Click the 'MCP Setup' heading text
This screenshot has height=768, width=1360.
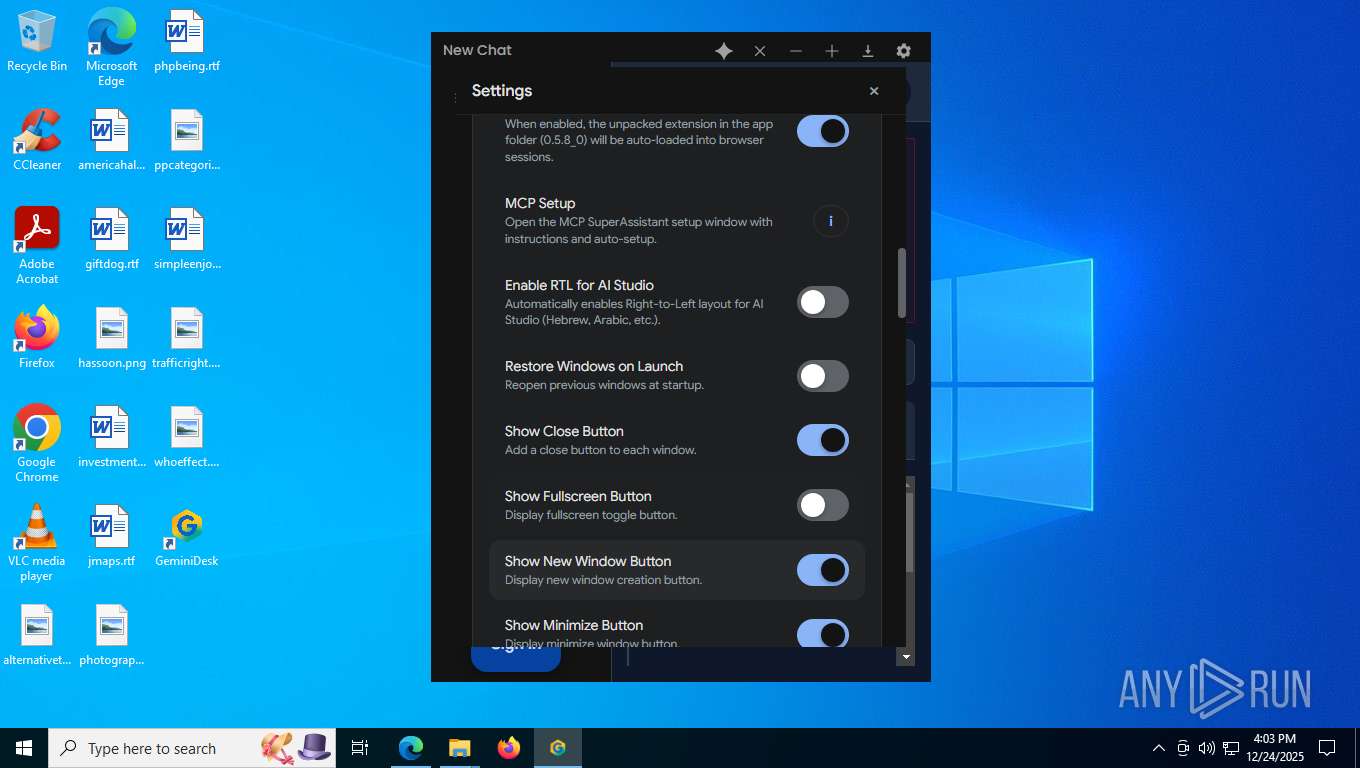540,203
